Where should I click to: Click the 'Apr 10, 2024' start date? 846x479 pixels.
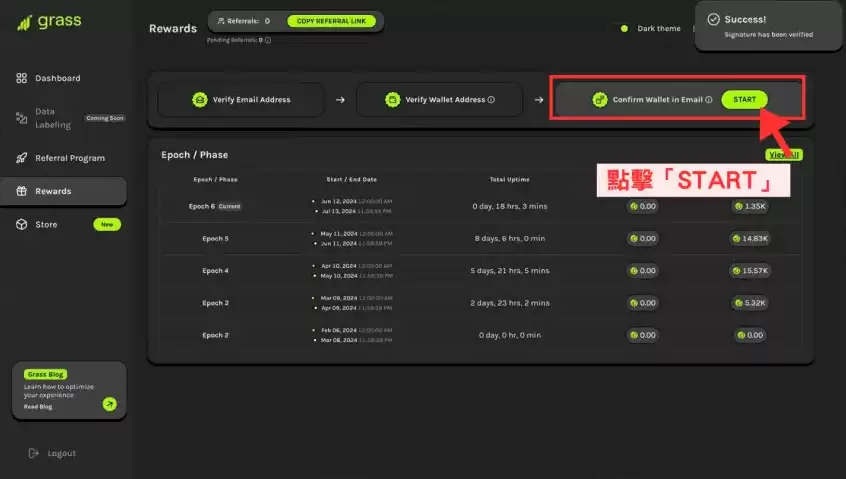[x=339, y=266]
